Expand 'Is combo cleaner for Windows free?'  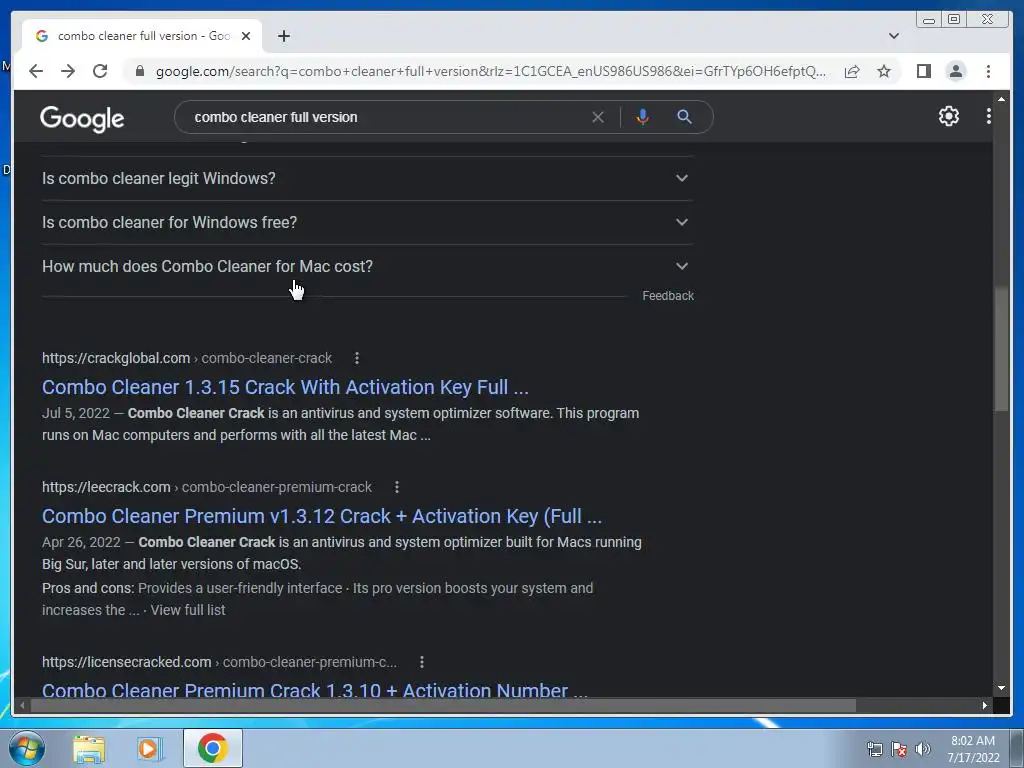367,222
